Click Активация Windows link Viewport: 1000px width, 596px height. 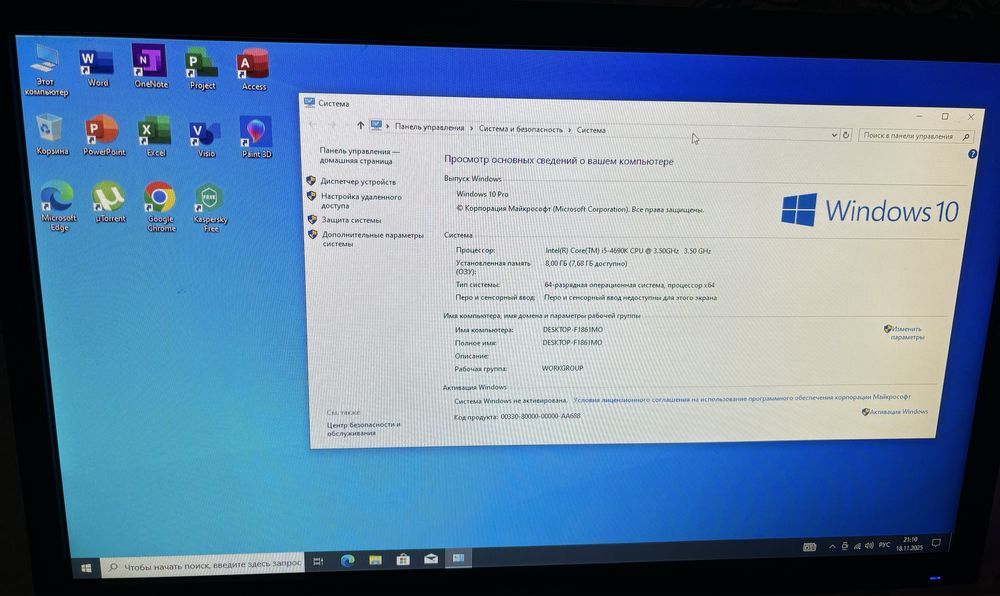[899, 412]
